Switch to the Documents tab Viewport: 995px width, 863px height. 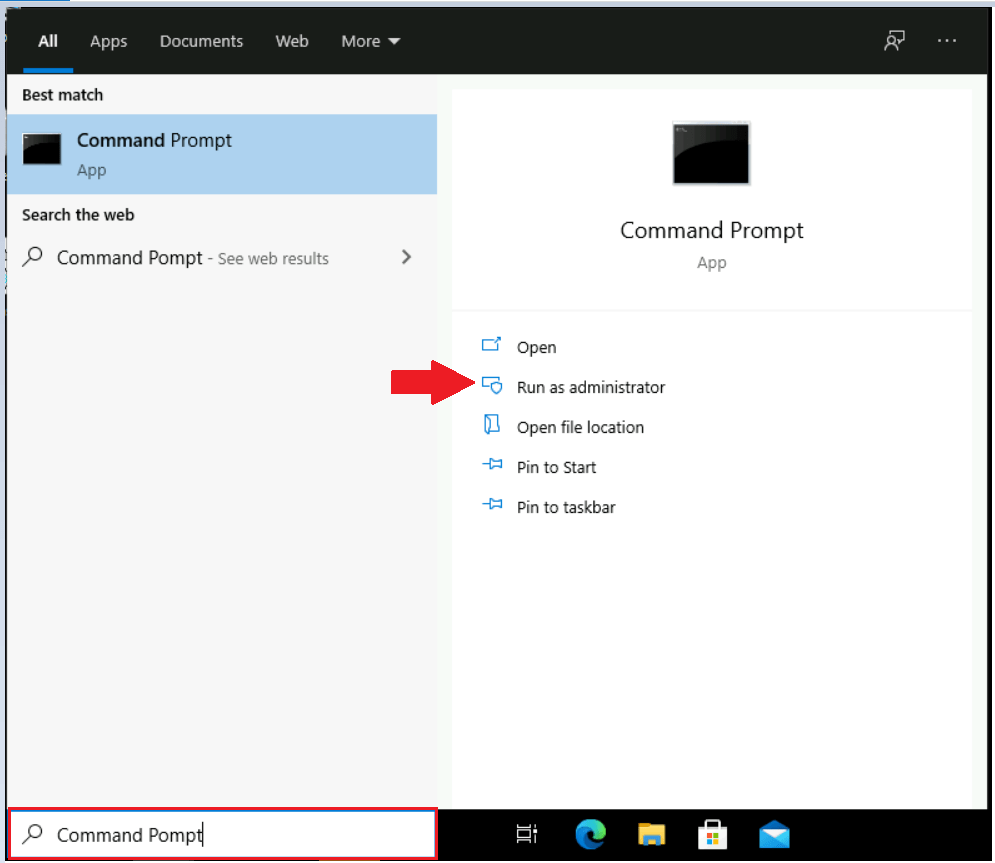201,41
